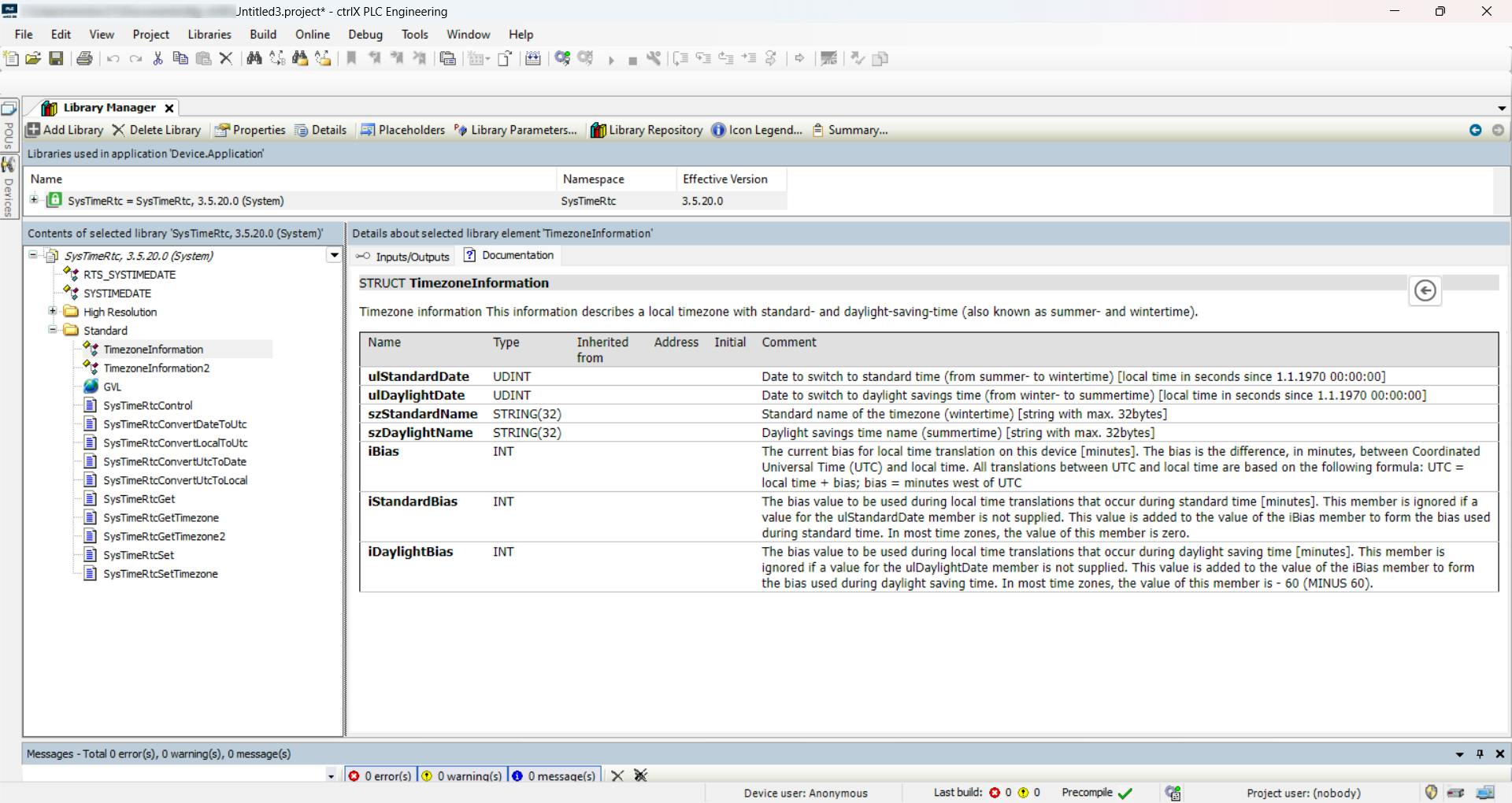Toggle the 0 message(s) filter
The height and width of the screenshot is (803, 1512).
554,776
